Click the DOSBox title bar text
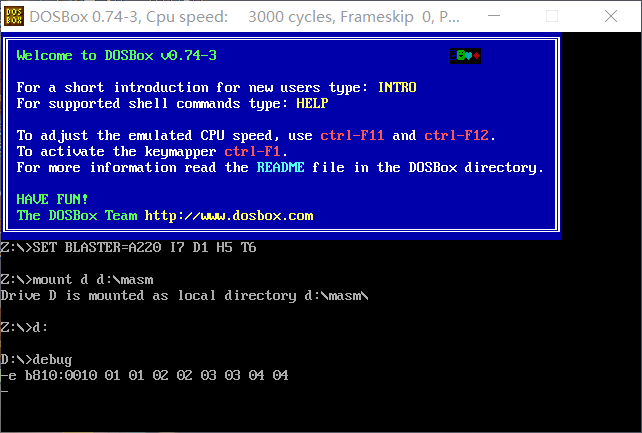The height and width of the screenshot is (433, 642). point(244,17)
